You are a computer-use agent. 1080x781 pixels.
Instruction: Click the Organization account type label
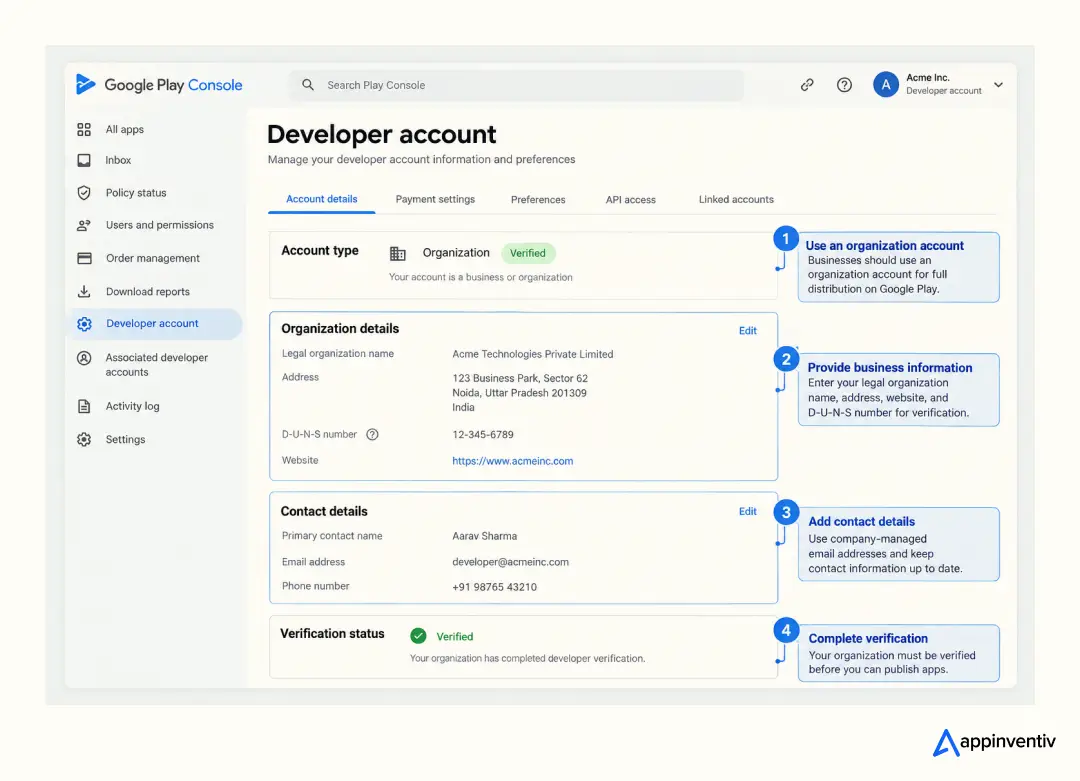click(456, 253)
